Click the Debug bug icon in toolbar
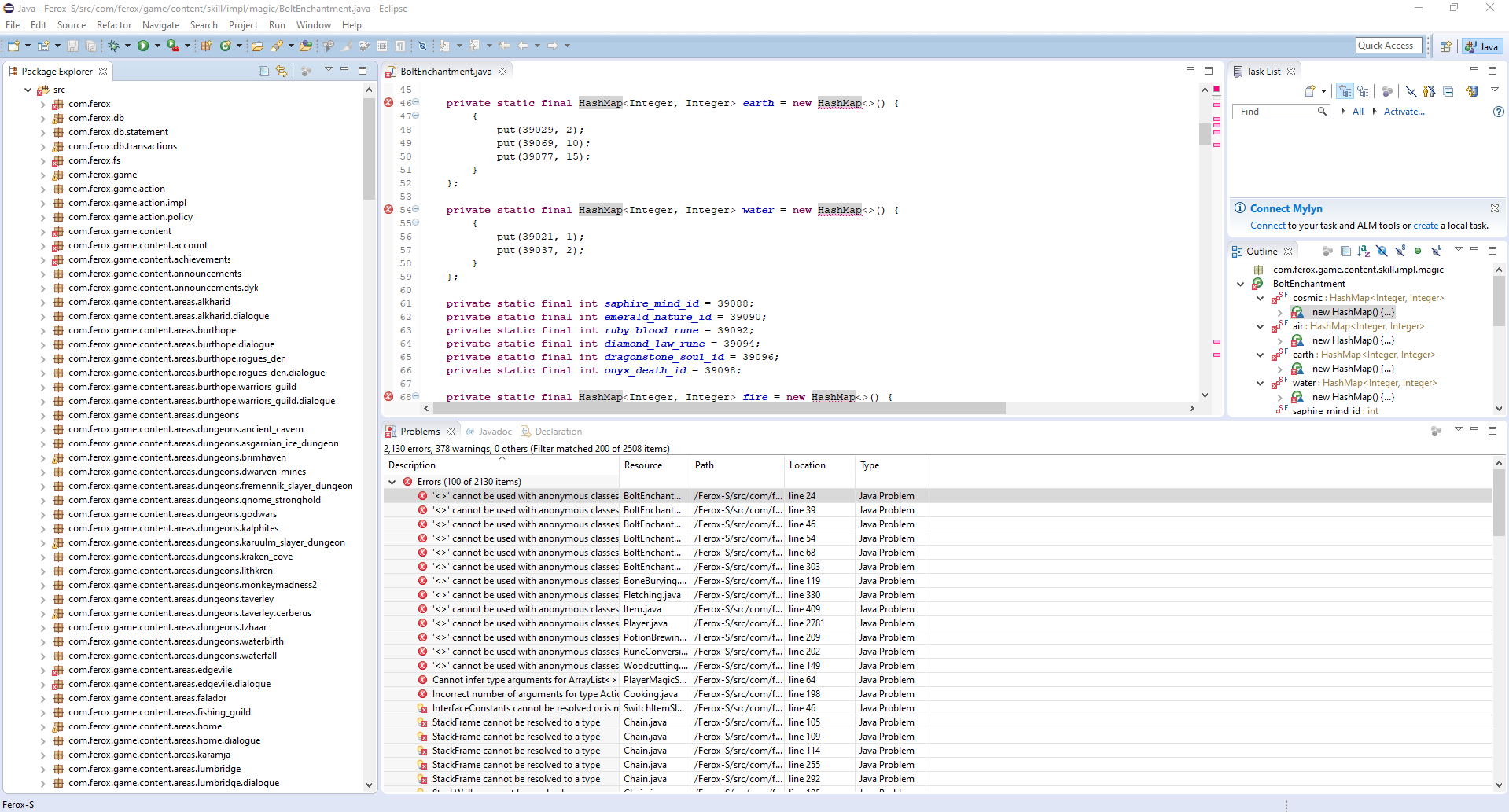This screenshot has width=1509, height=812. tap(114, 46)
